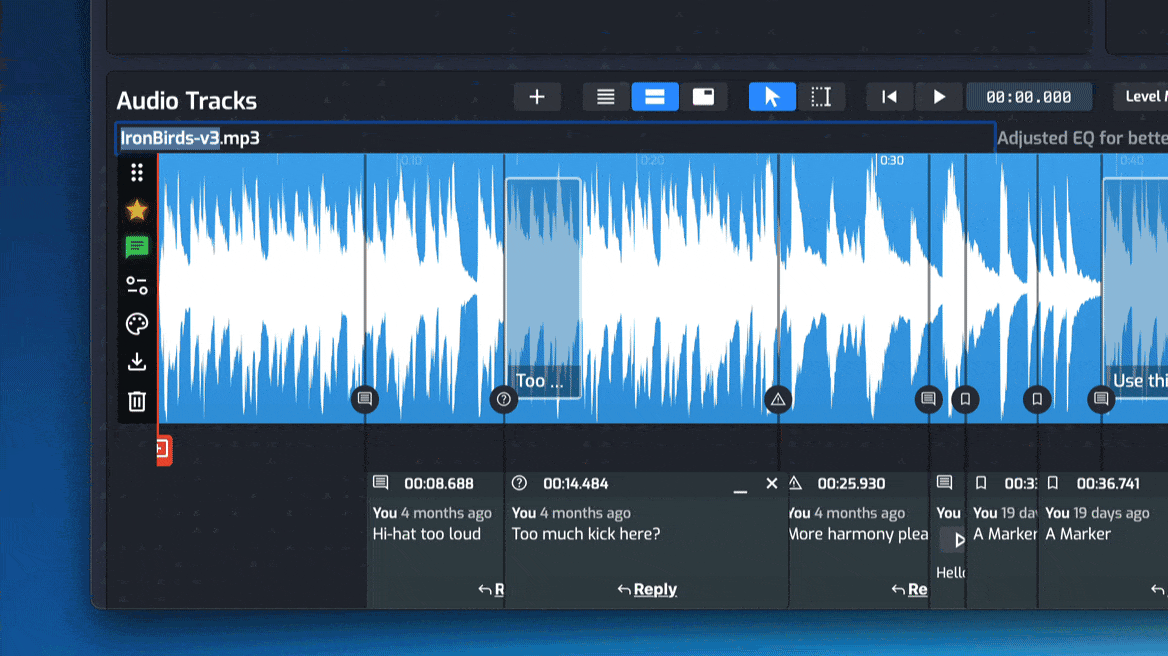The width and height of the screenshot is (1168, 656).
Task: Toggle the star favorite icon on the track
Action: pyautogui.click(x=137, y=210)
